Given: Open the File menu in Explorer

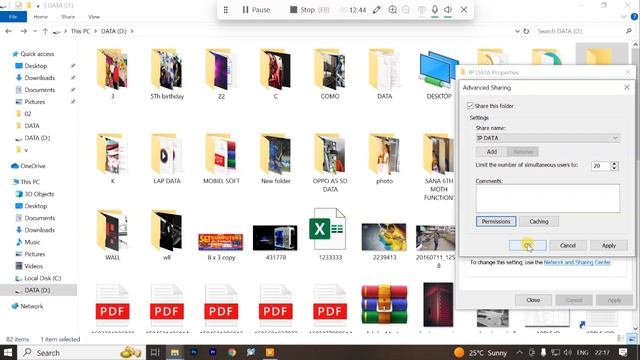Looking at the screenshot, I should tap(13, 17).
